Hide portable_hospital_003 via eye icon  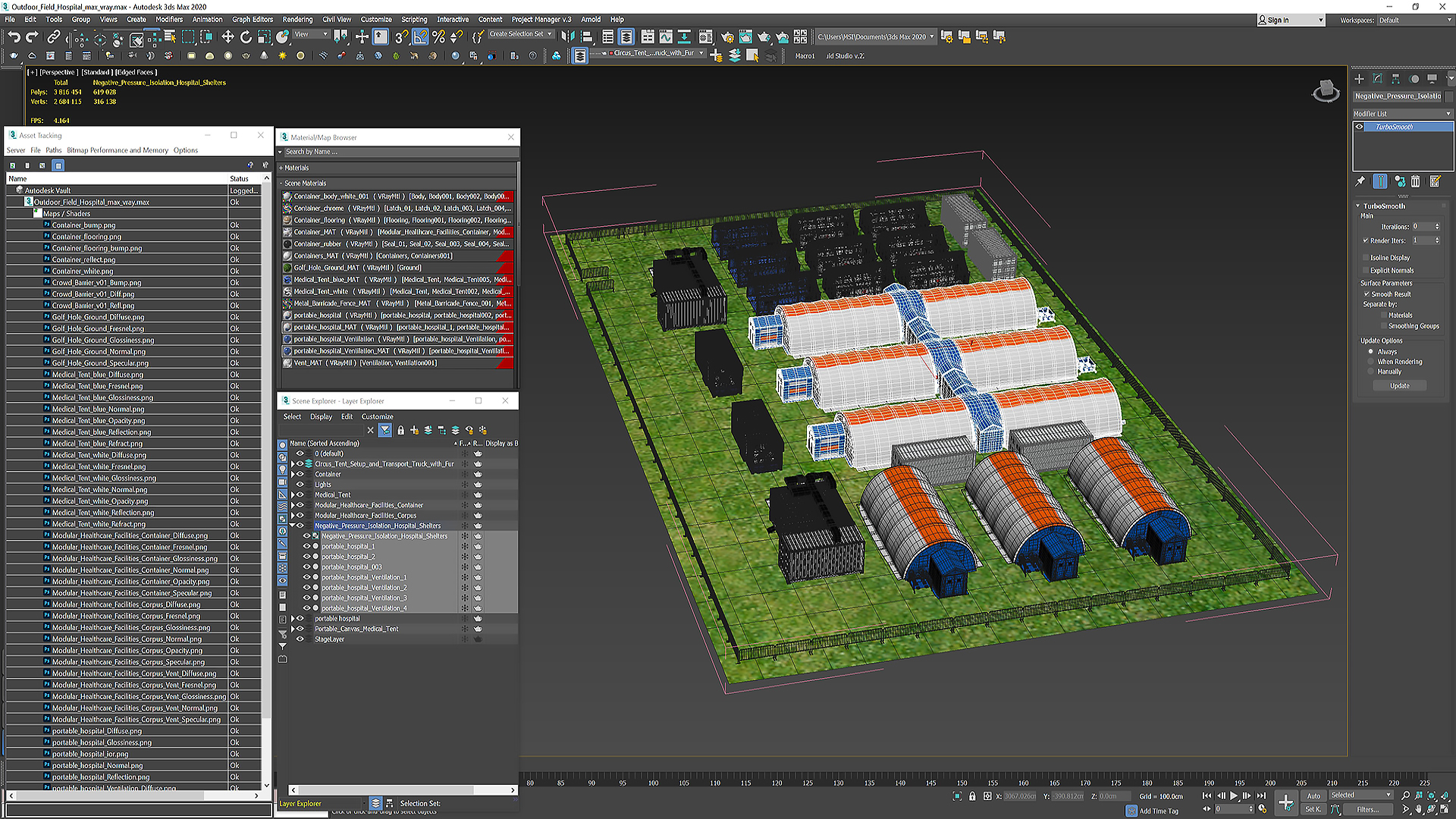(307, 566)
